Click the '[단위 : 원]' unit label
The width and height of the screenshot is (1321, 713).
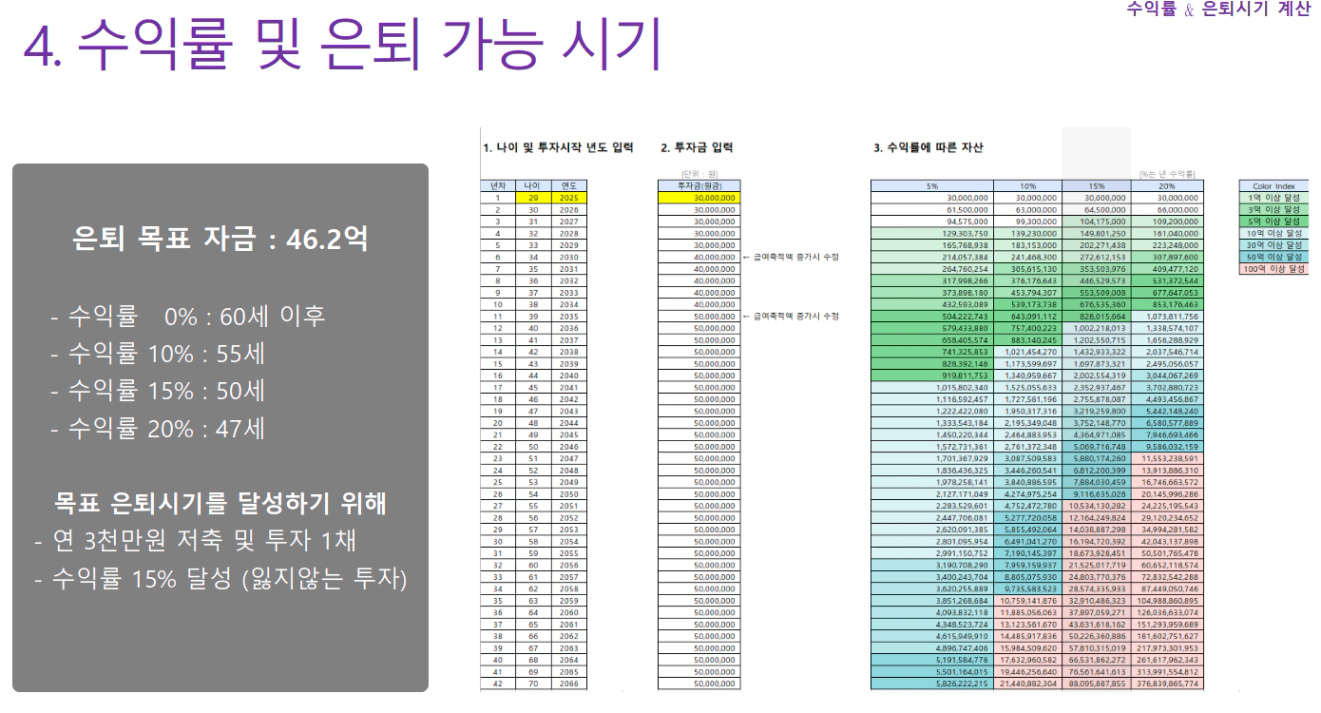(x=698, y=175)
